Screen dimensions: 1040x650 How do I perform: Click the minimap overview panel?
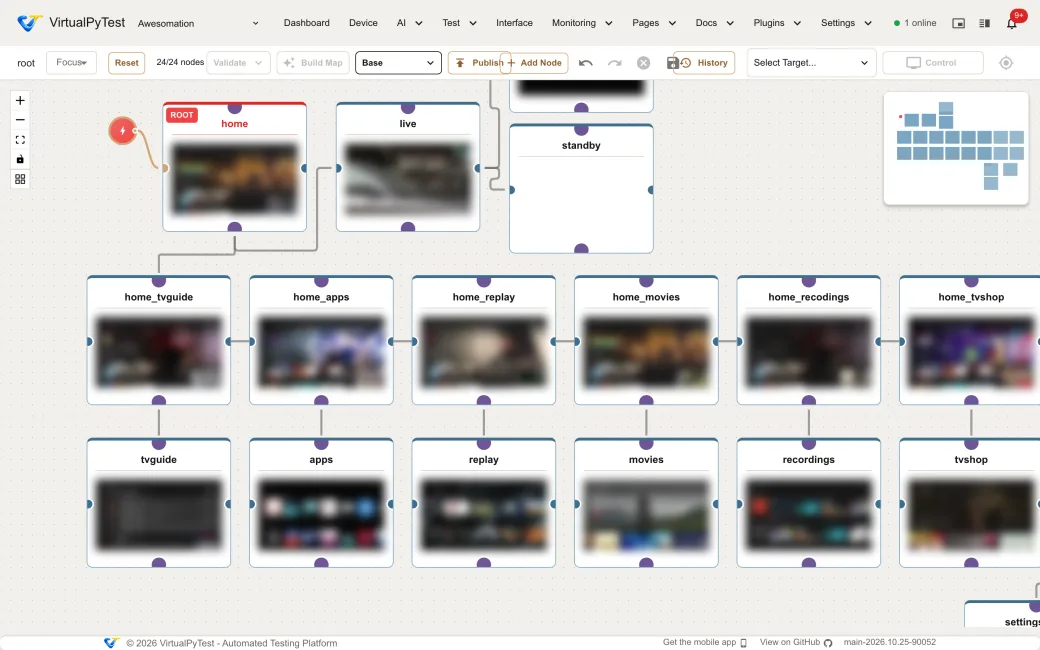coord(956,148)
